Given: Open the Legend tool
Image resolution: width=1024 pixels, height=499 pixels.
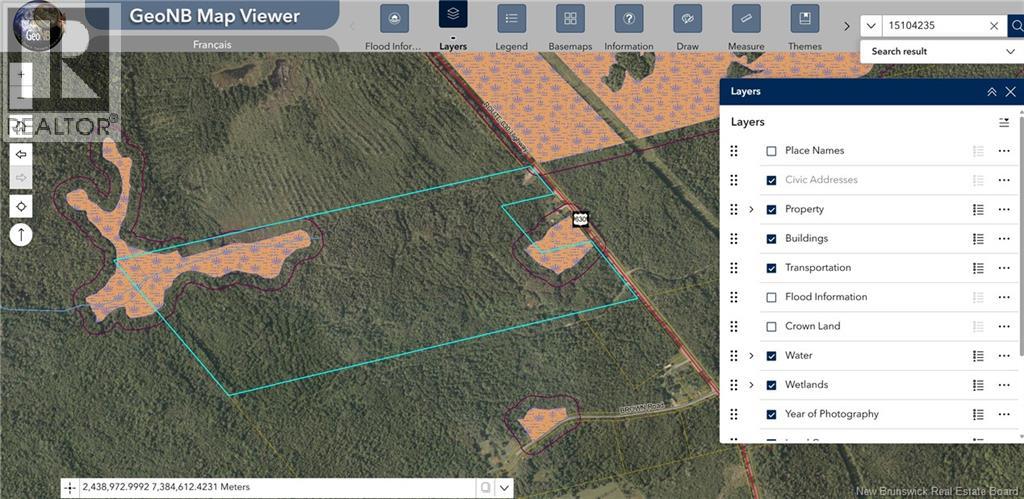Looking at the screenshot, I should (511, 18).
